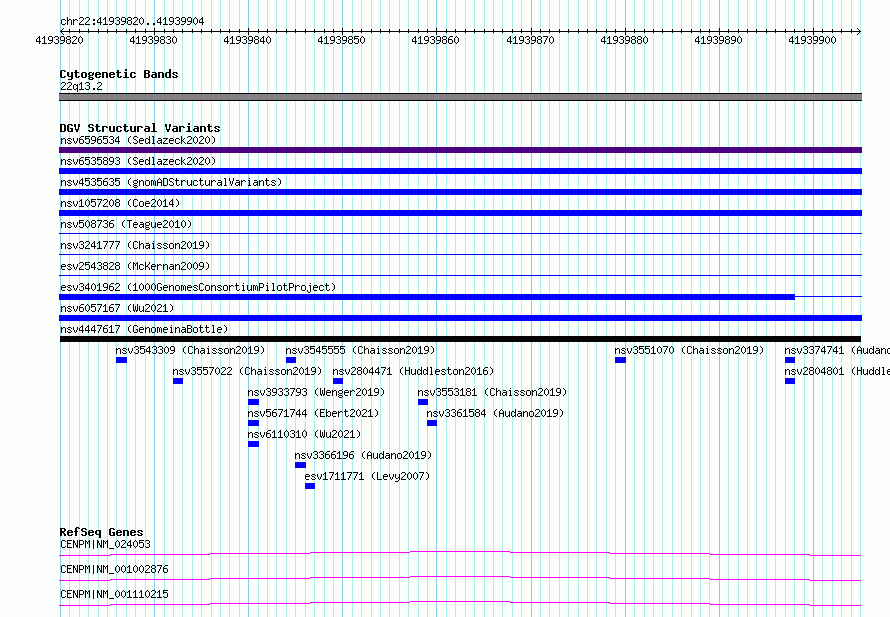The height and width of the screenshot is (617, 890).
Task: Click the 22q13.2 cytogenetic band label
Action: pos(81,86)
